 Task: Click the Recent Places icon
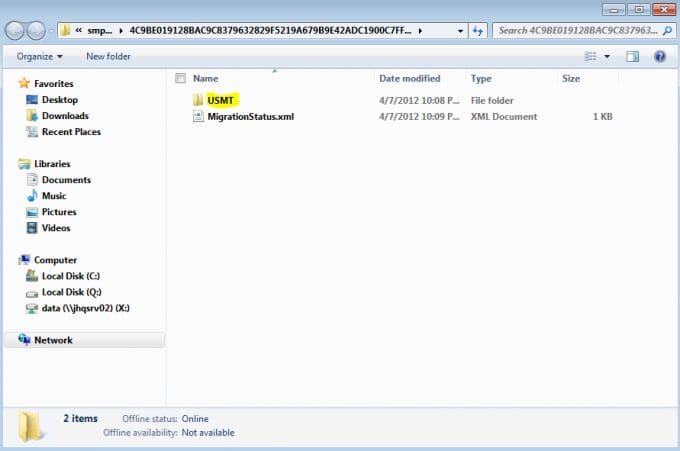(x=32, y=131)
